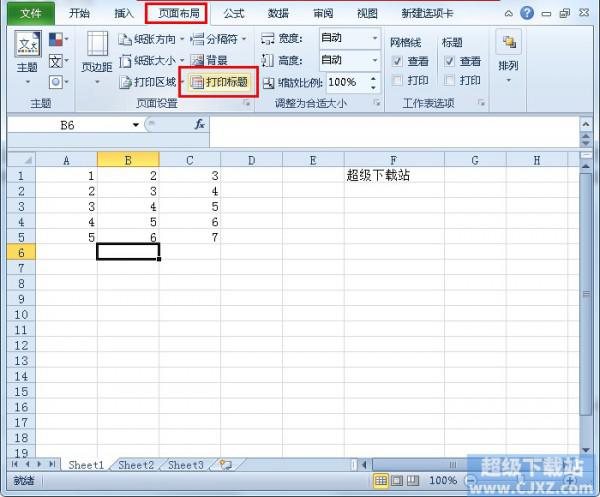Click the 100% zoom level in status bar
This screenshot has width=600, height=497.
click(443, 480)
